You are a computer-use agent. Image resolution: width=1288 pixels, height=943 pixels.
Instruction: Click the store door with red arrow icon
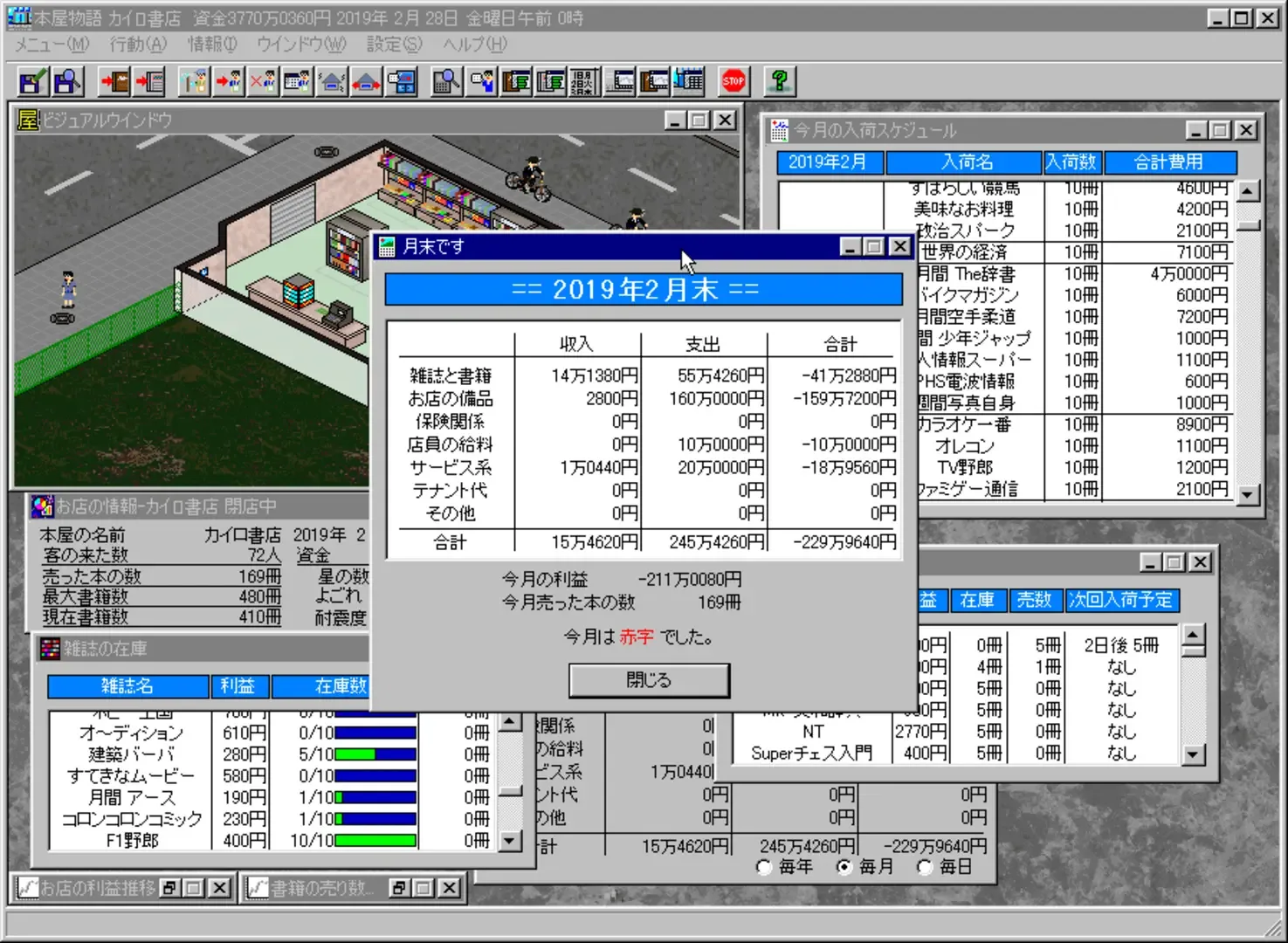[114, 82]
